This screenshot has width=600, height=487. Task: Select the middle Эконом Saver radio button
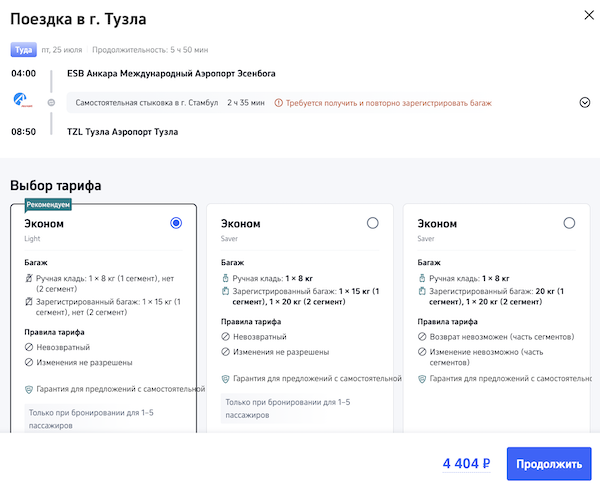click(373, 223)
